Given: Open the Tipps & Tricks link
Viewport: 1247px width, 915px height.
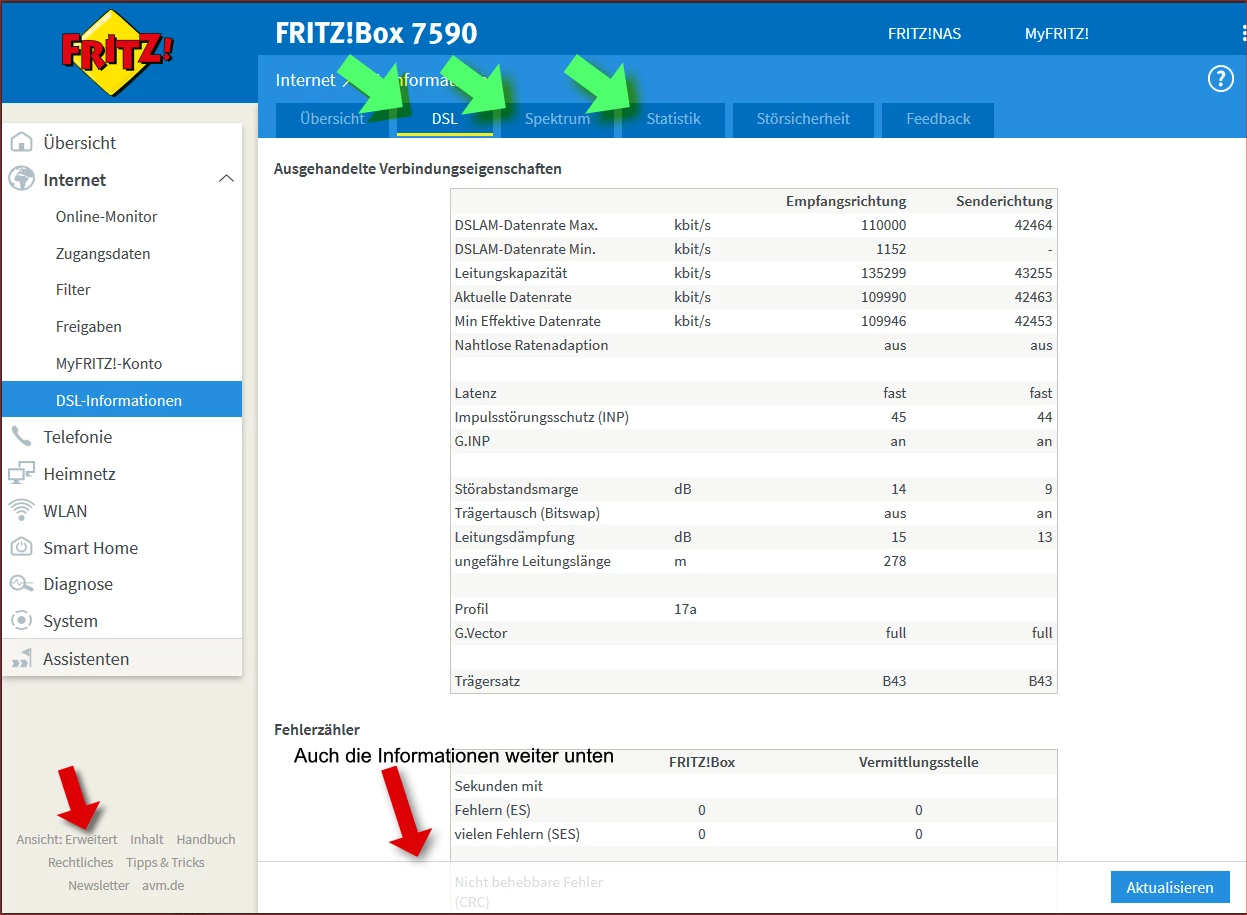Looking at the screenshot, I should tap(165, 862).
